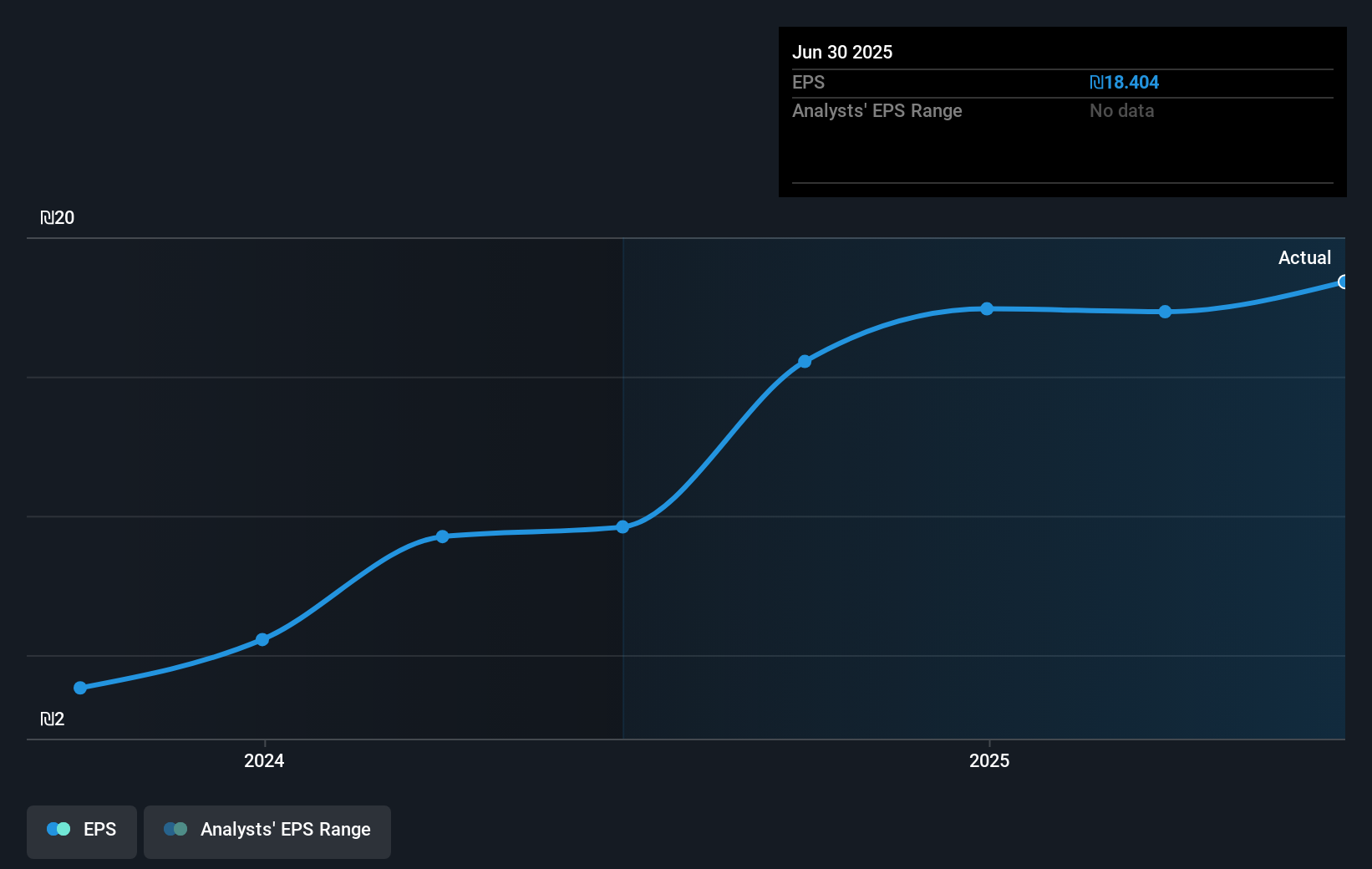The height and width of the screenshot is (869, 1372).
Task: Click the Actual label on chart
Action: coord(1304,258)
